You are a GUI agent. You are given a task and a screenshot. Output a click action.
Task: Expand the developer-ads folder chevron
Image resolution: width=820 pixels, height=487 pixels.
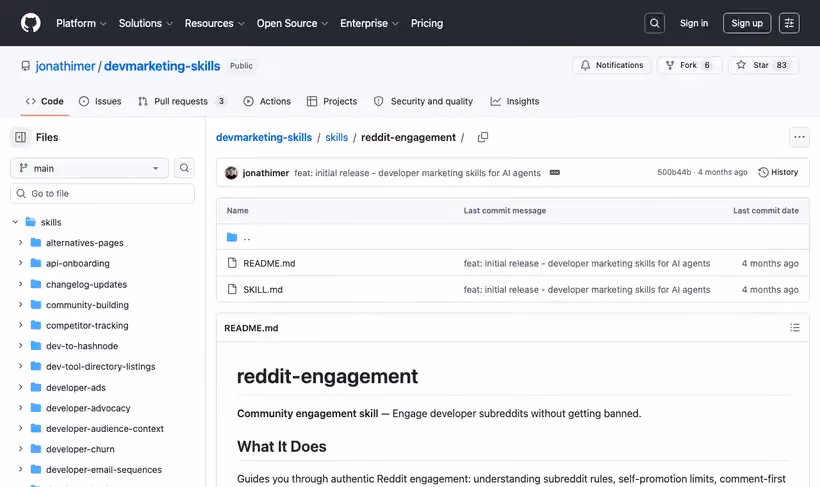[20, 387]
